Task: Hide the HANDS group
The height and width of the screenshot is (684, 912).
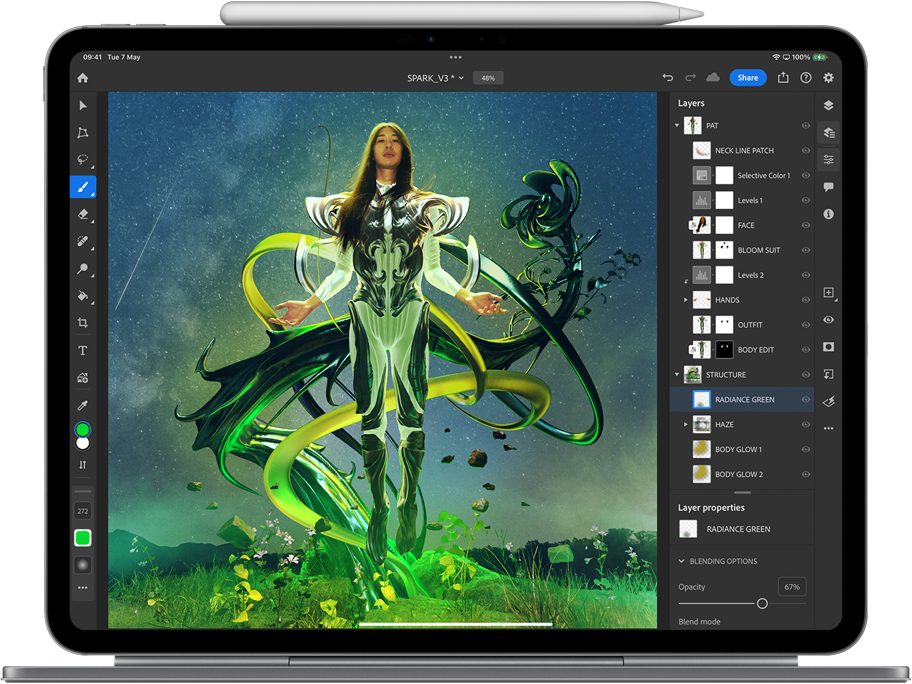Action: coord(806,300)
